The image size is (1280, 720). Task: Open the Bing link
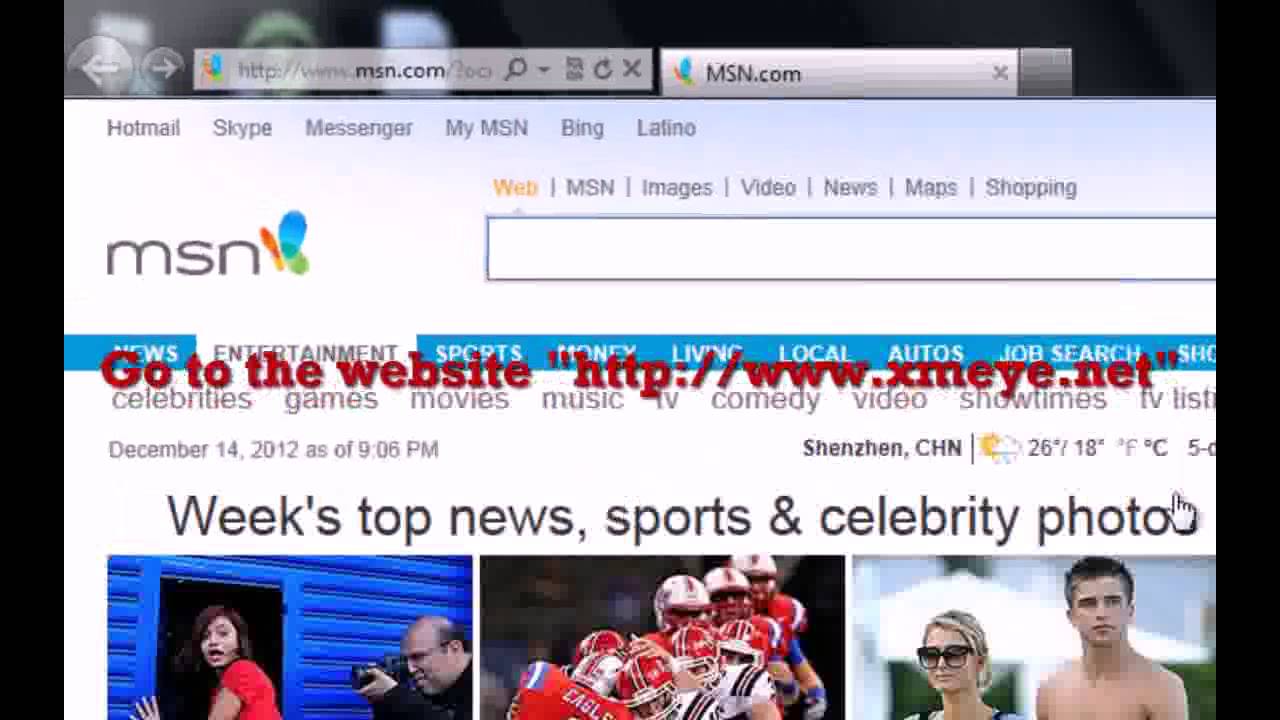[582, 128]
